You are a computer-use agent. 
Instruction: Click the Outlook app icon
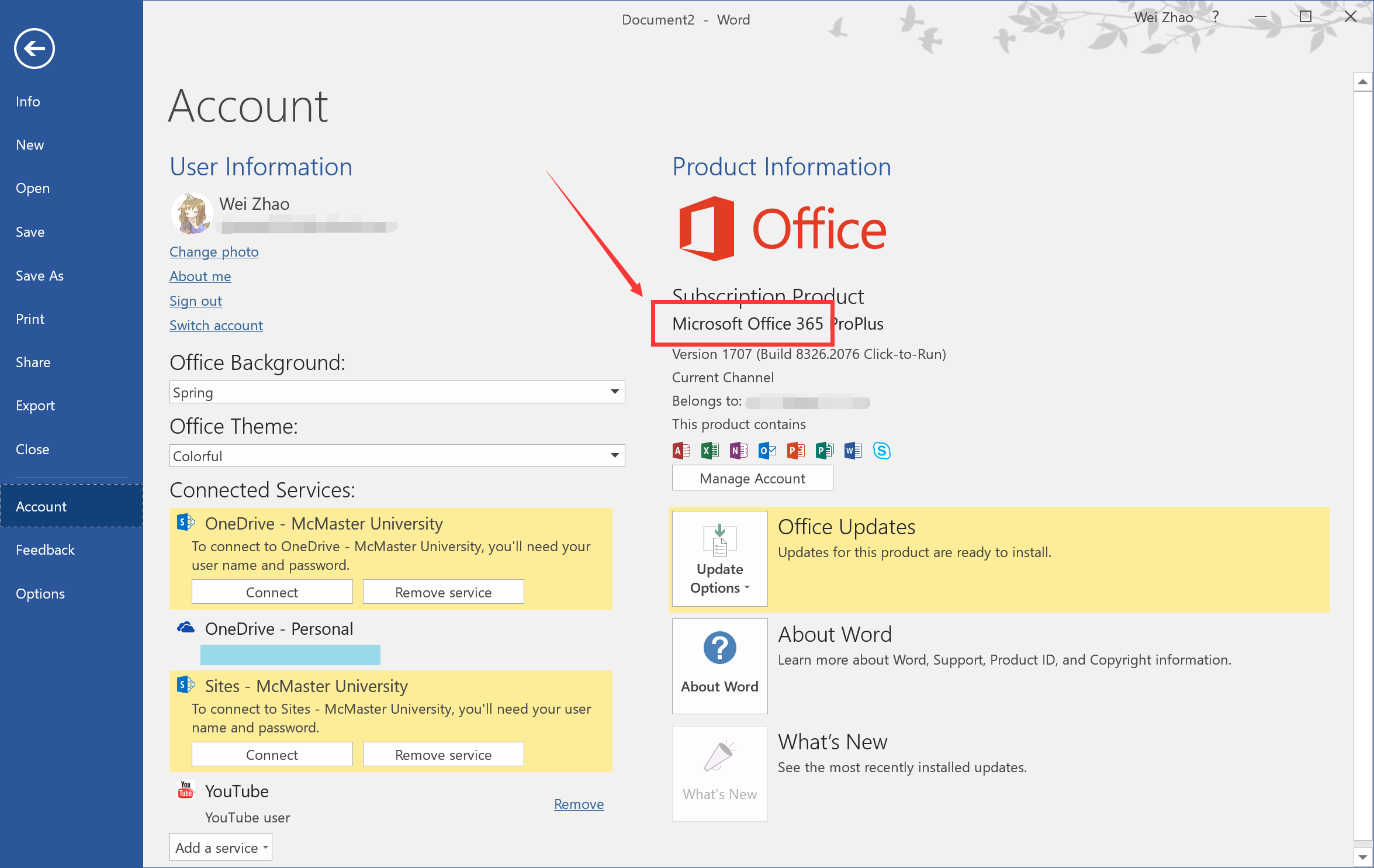tap(767, 451)
